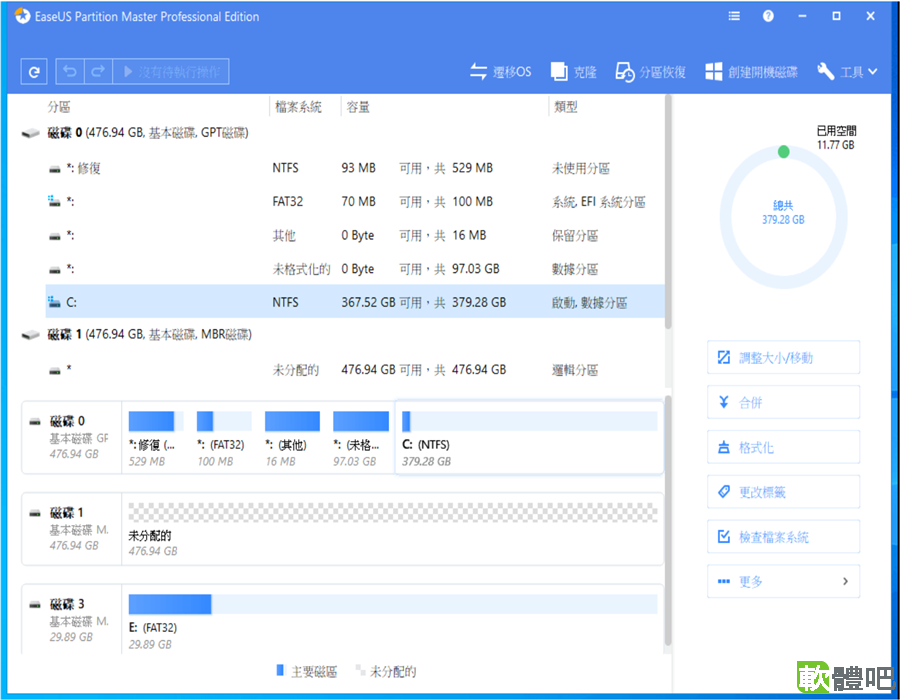Click the green dot on usage ring

click(x=783, y=151)
